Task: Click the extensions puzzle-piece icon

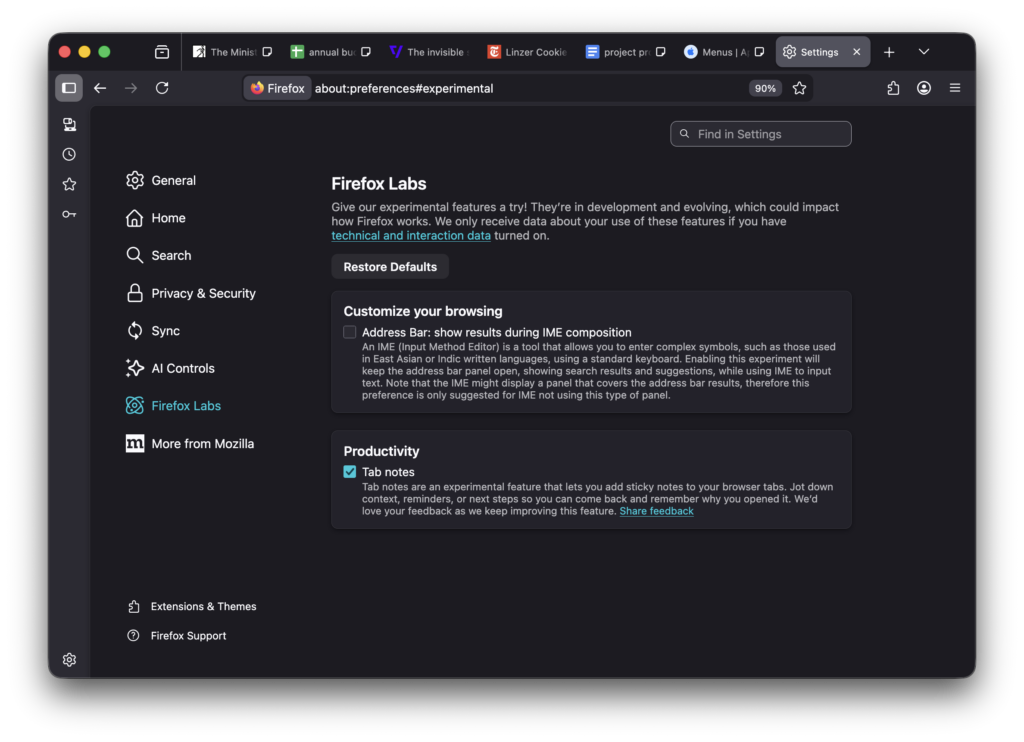Action: (892, 88)
